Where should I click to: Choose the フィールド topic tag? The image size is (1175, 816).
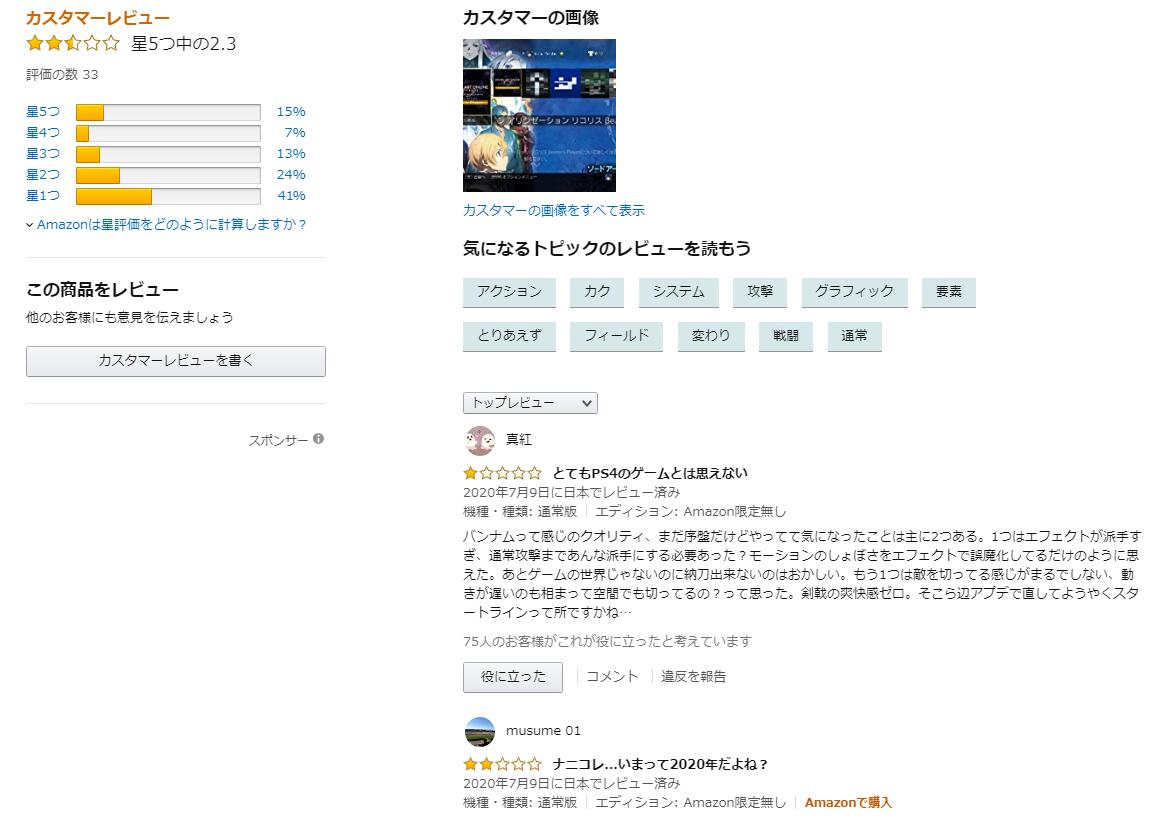[616, 336]
